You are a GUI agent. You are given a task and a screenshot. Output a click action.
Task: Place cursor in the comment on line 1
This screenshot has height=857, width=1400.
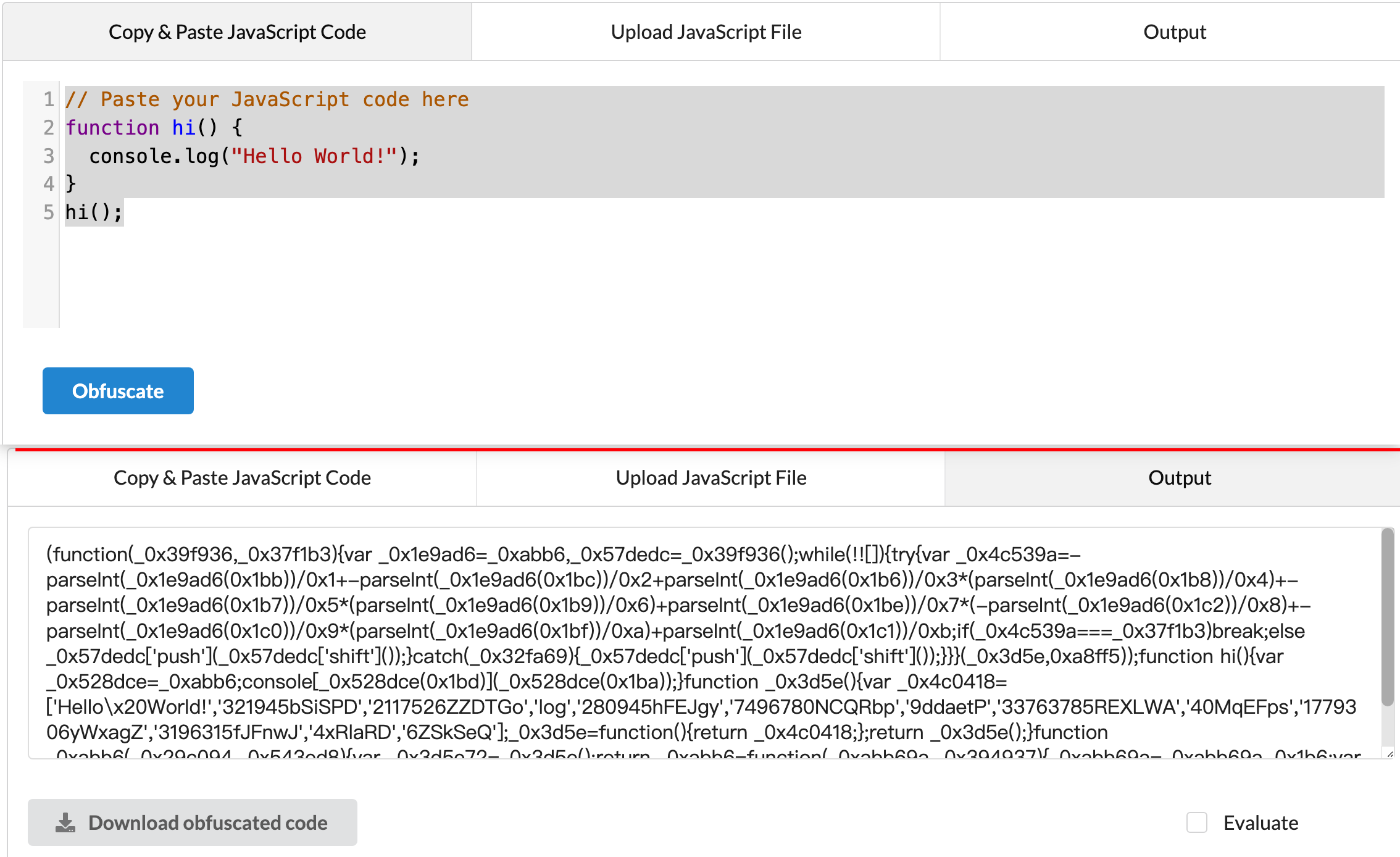point(267,99)
